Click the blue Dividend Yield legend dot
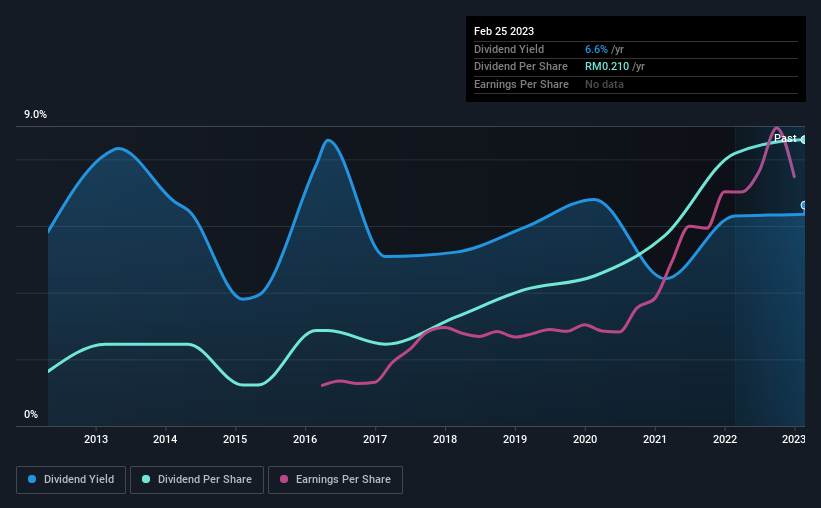 32,479
